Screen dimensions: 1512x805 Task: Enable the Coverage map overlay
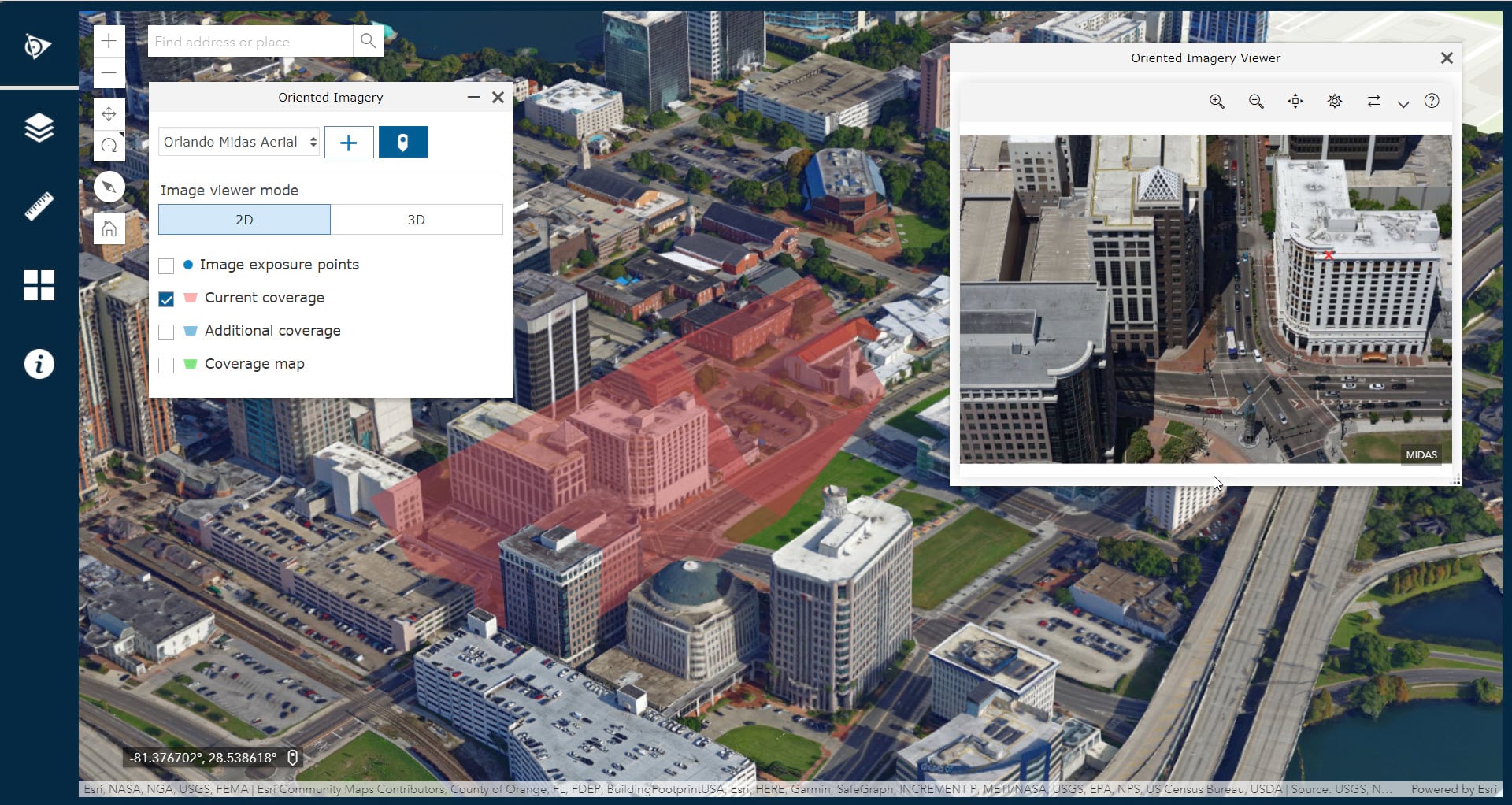166,365
